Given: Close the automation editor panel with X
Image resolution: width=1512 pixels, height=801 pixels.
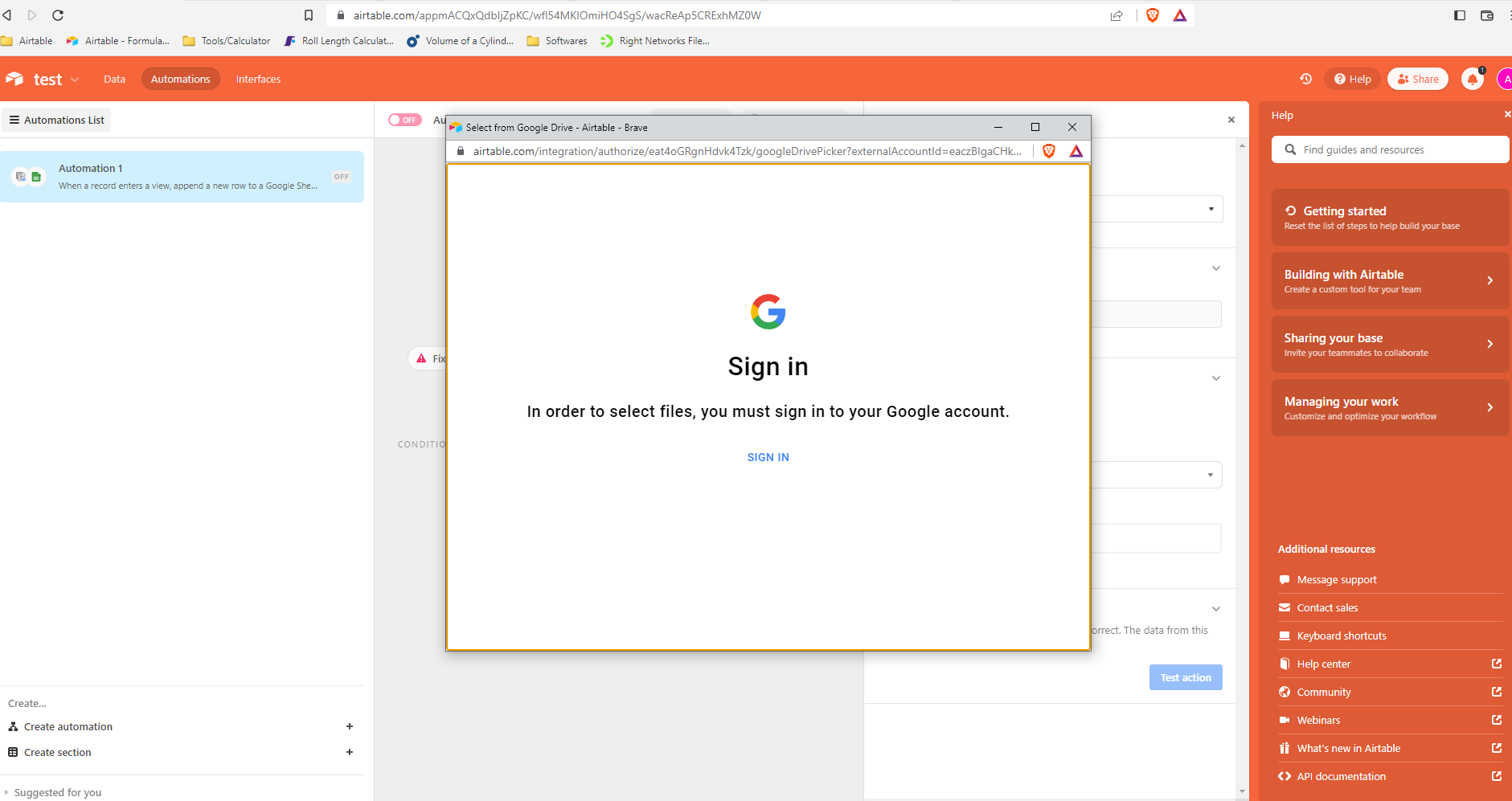Looking at the screenshot, I should click(x=1231, y=120).
